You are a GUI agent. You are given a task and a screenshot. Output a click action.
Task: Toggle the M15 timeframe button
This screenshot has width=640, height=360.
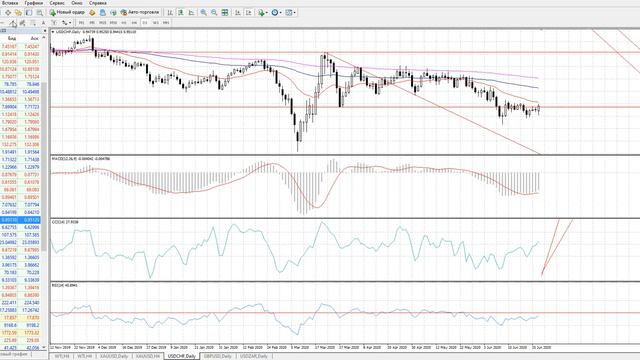(102, 23)
